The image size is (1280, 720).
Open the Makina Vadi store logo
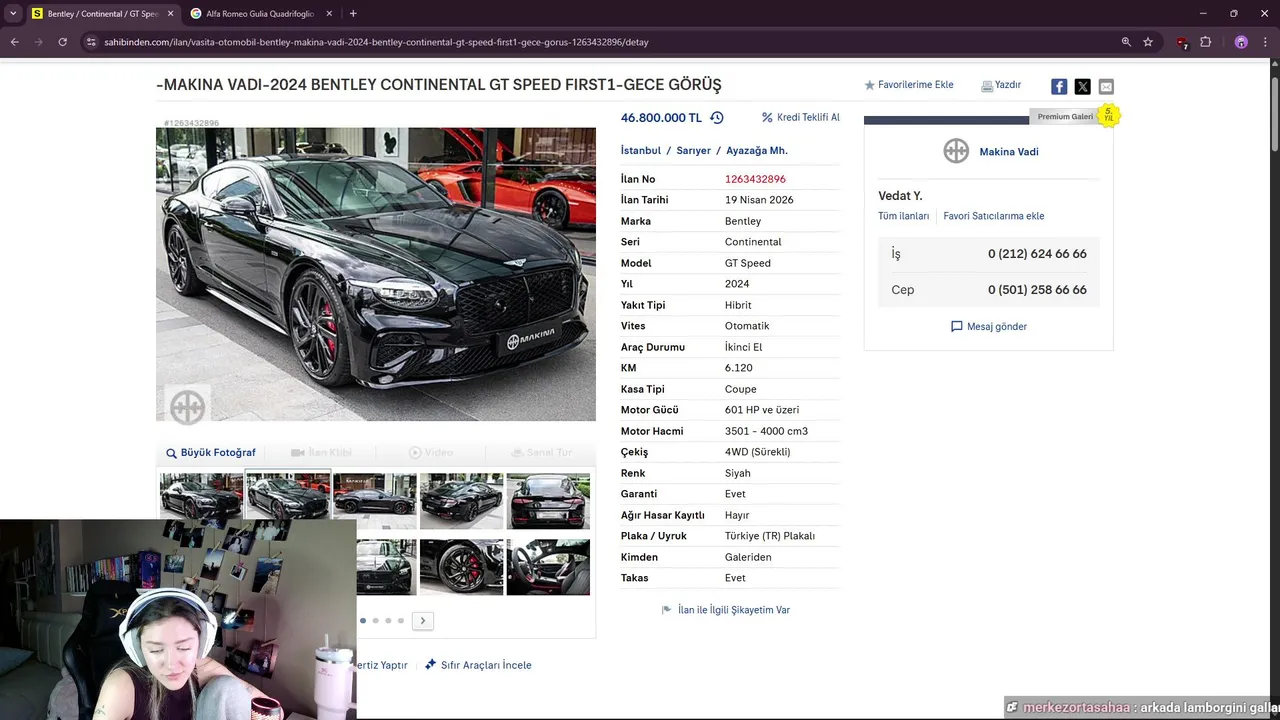click(956, 151)
